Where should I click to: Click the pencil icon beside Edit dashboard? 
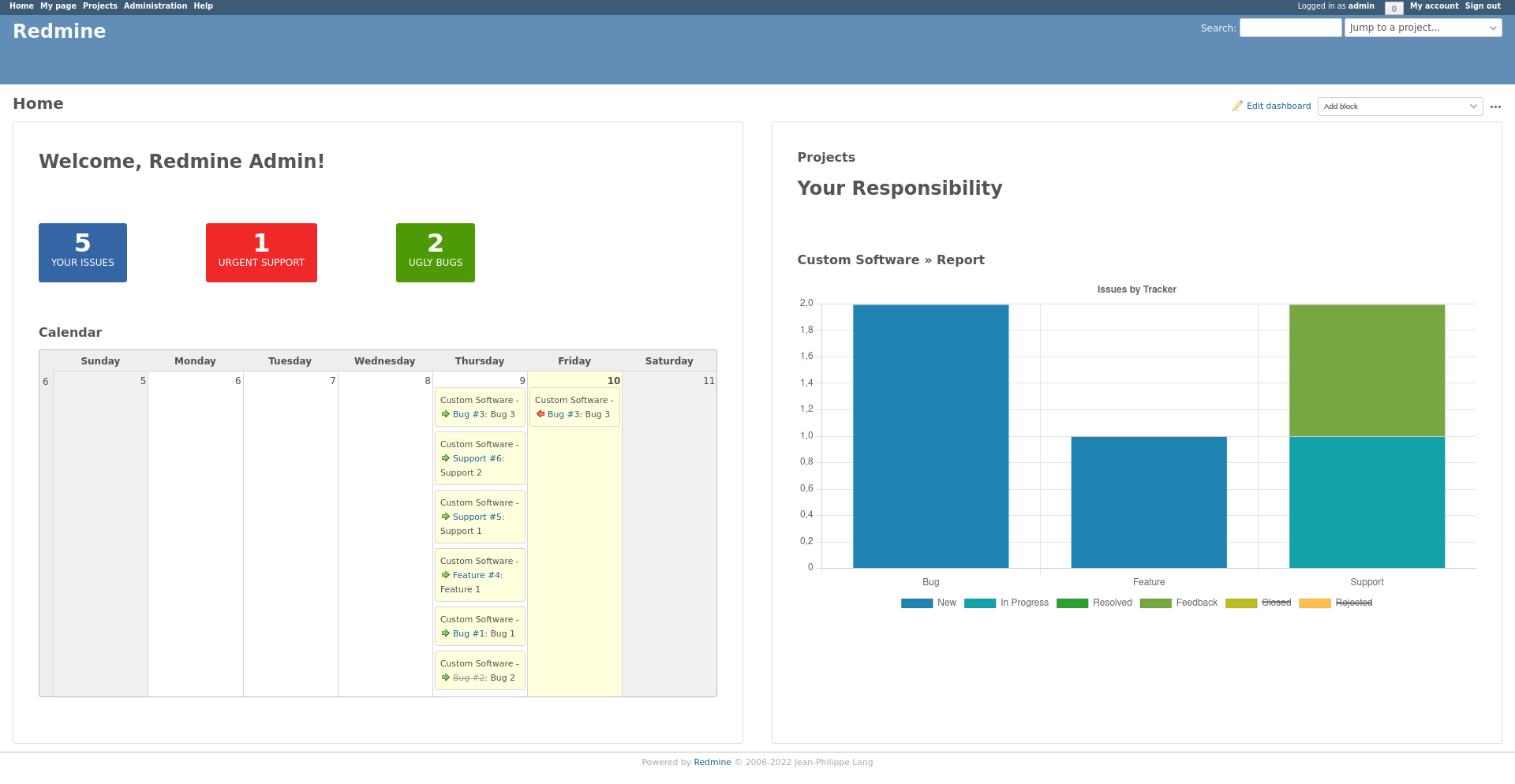pos(1237,106)
